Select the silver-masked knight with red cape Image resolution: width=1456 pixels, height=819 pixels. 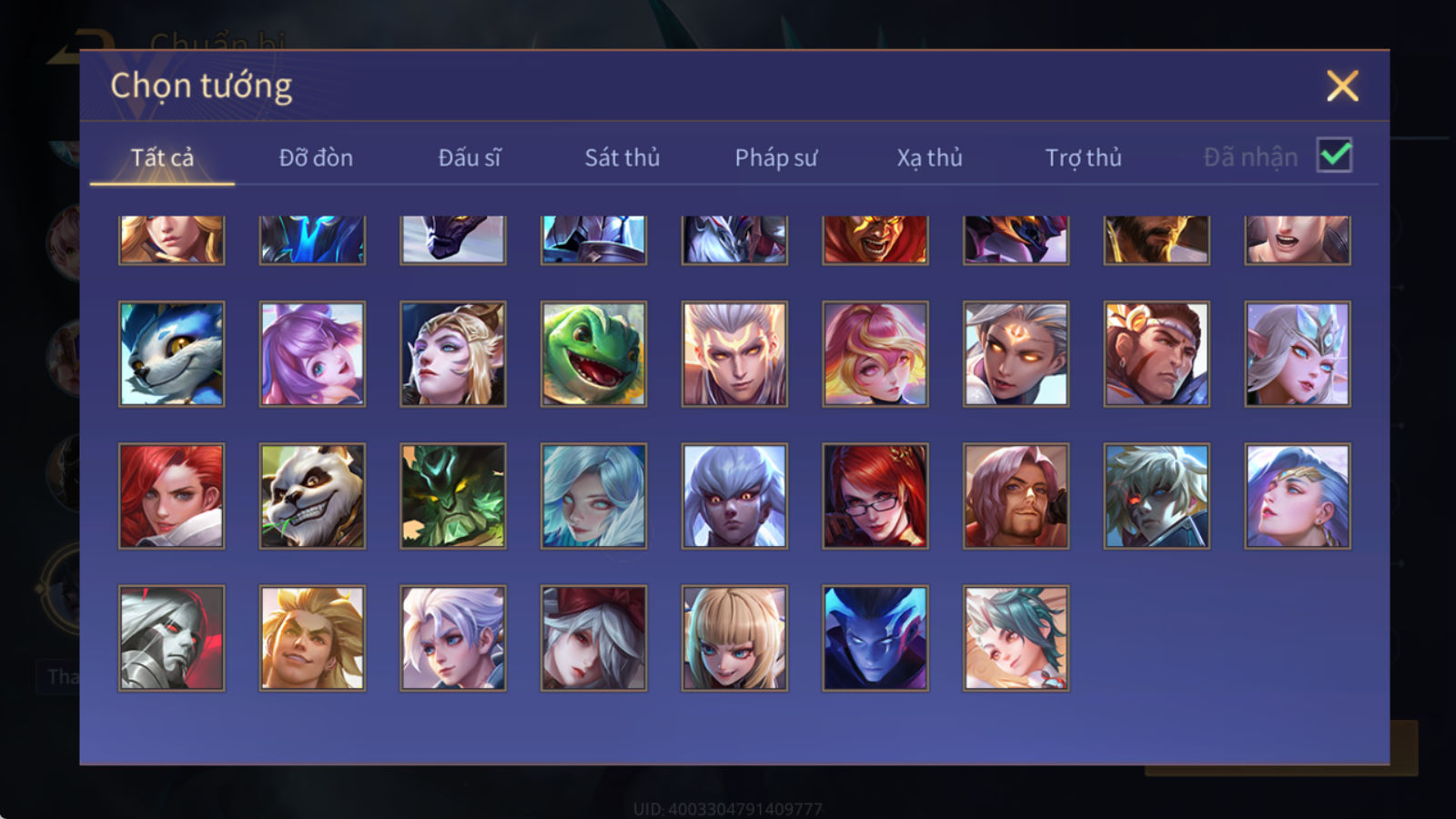tap(171, 638)
